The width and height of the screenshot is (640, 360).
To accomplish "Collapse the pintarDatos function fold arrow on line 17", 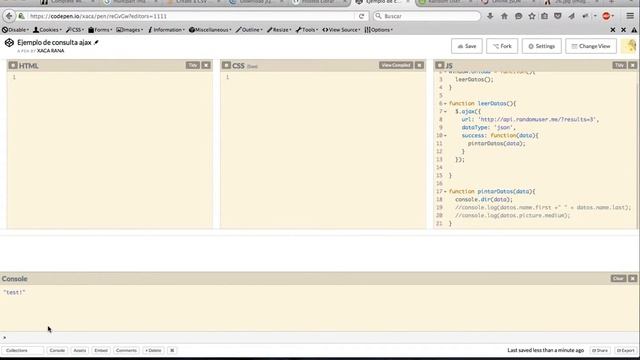I will 445,191.
